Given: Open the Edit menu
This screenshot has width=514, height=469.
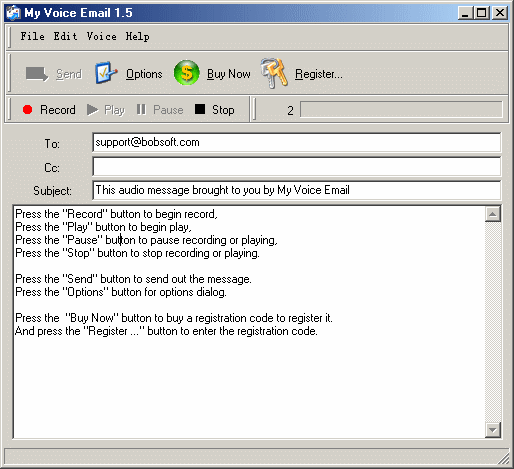Looking at the screenshot, I should click(x=65, y=36).
